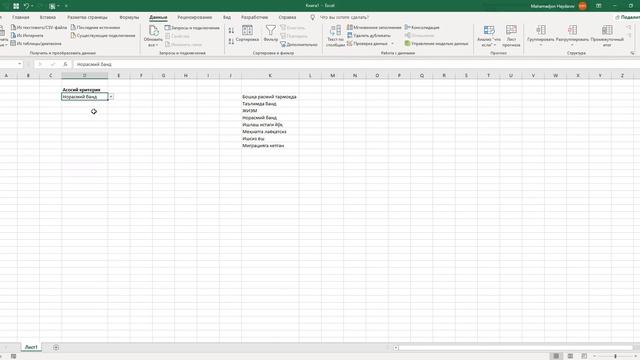Switch to Page Layout view in status bar
Image resolution: width=640 pixels, height=360 pixels.
570,356
